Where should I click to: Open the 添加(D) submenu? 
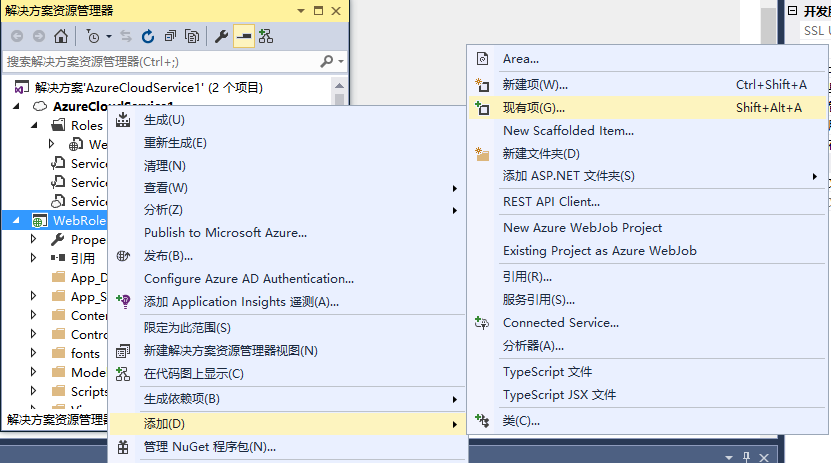click(286, 424)
